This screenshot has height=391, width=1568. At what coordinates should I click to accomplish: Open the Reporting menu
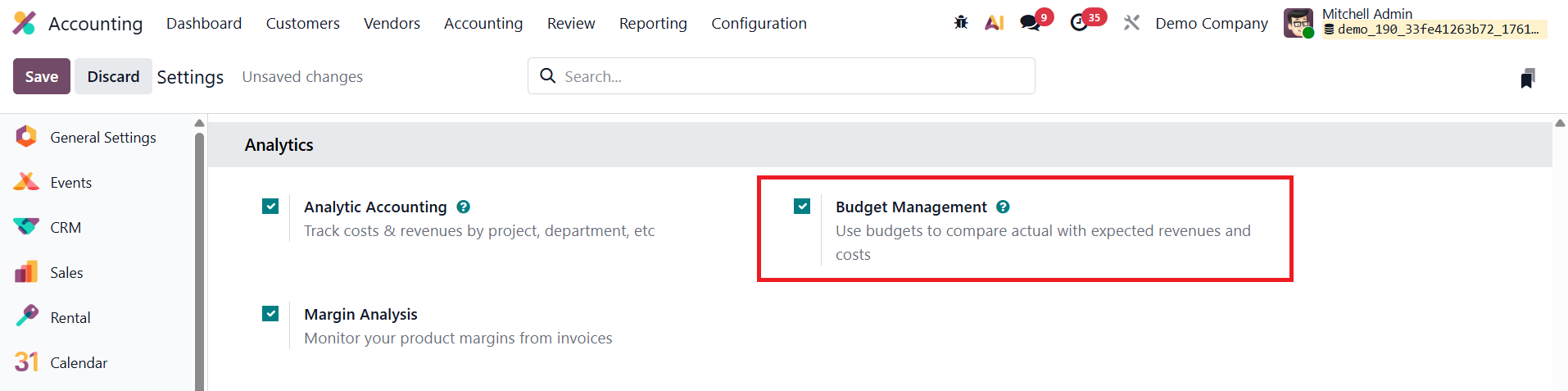[653, 24]
